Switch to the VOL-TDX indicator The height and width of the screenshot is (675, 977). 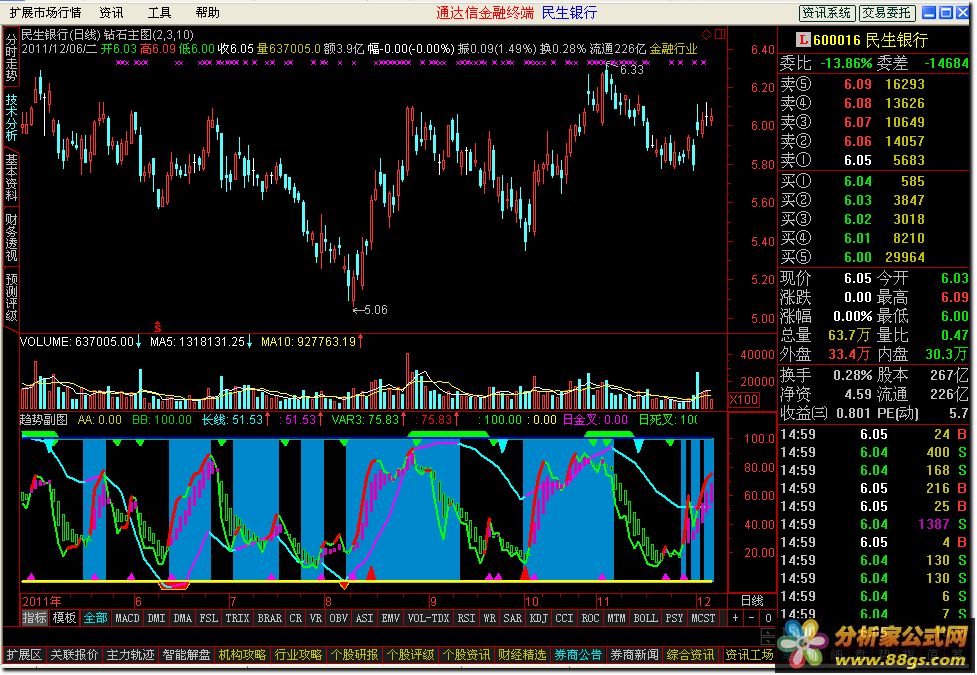click(x=428, y=618)
